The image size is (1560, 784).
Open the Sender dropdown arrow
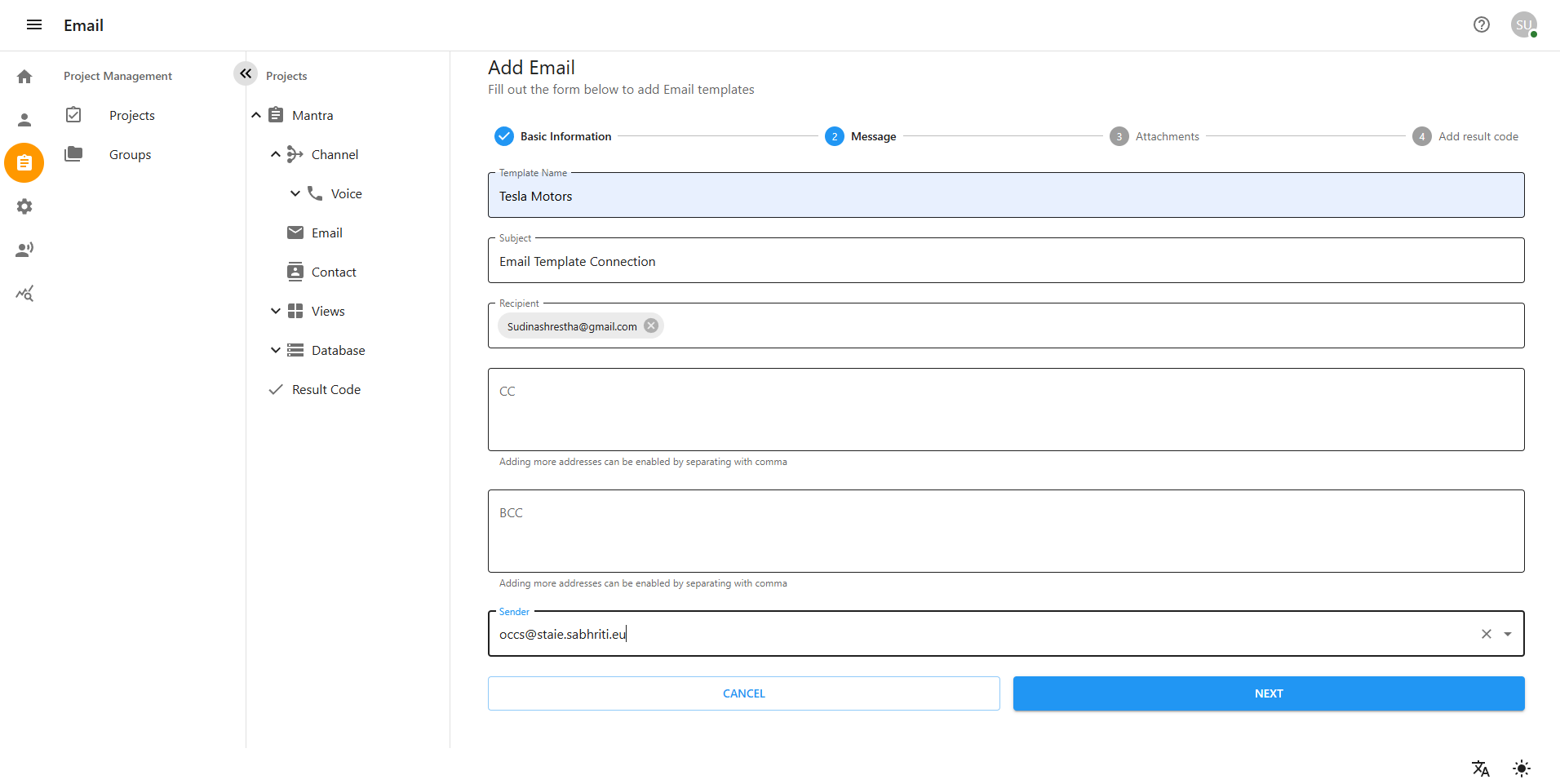tap(1507, 634)
